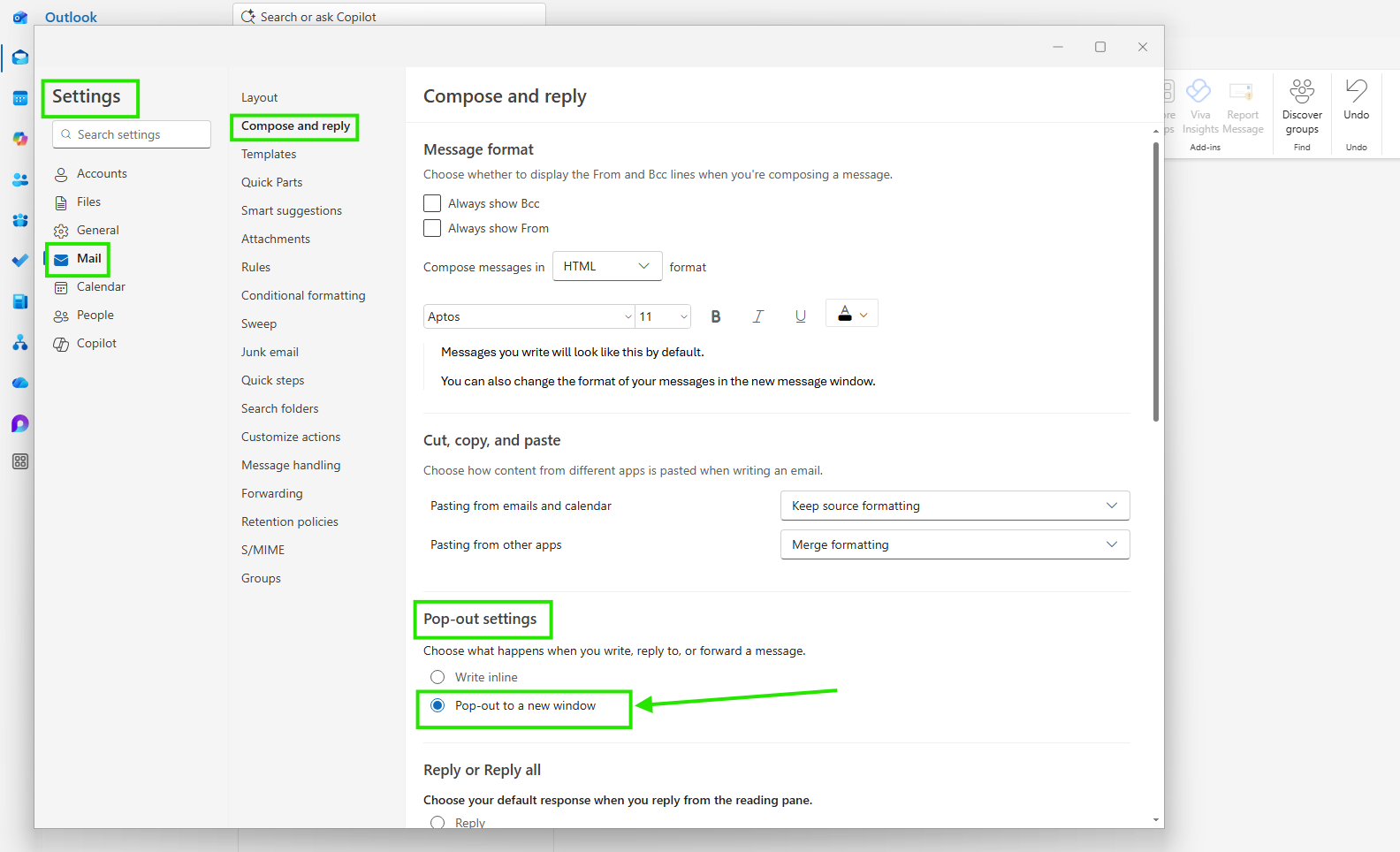Click the scroll down arrow
Screen dimensions: 1400x852
coord(1156,820)
